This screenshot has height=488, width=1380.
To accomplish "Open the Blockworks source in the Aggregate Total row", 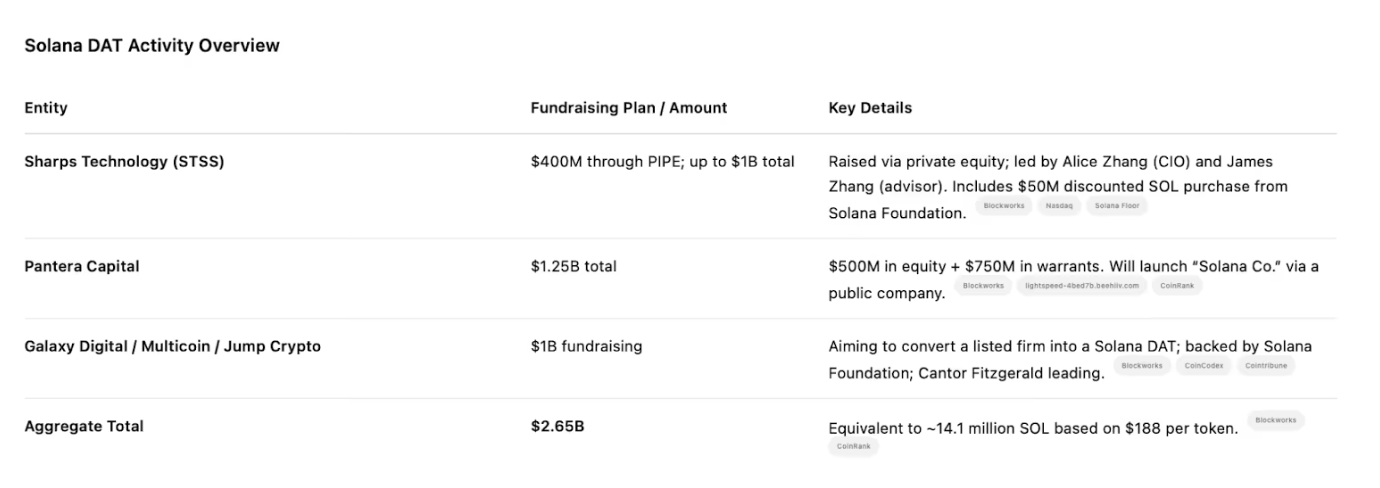I will 1275,420.
